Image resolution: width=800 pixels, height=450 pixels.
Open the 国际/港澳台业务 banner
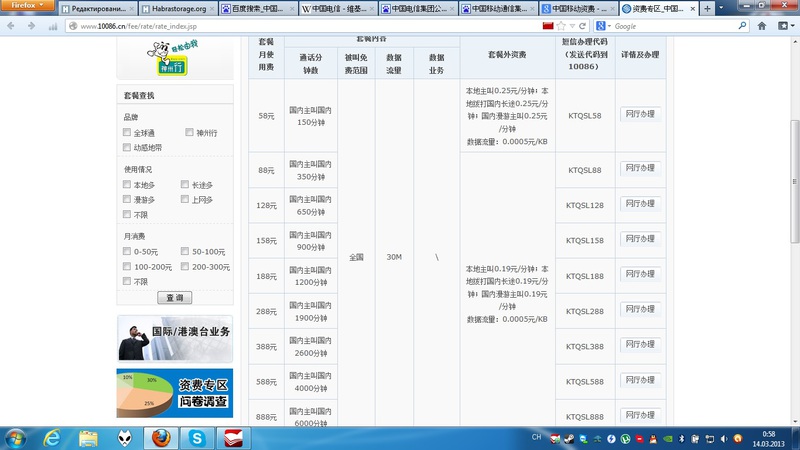point(175,339)
